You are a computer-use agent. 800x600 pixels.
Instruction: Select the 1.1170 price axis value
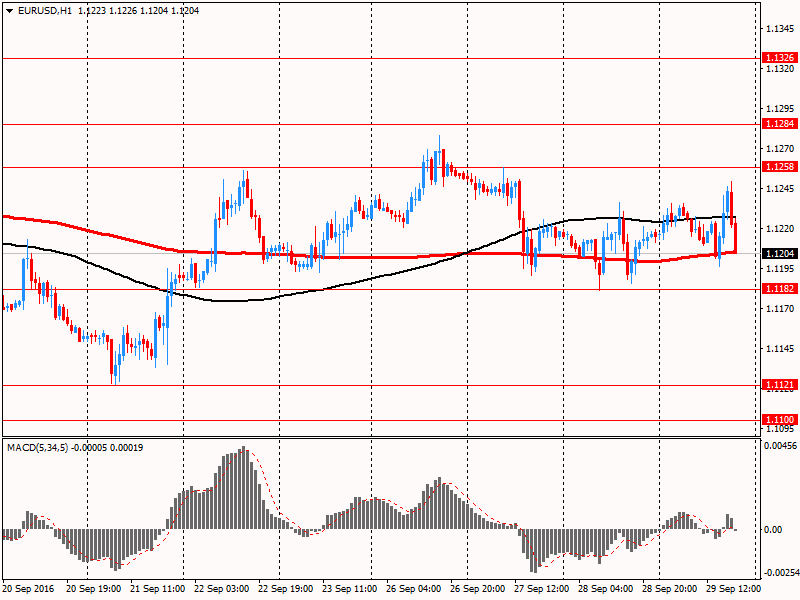coord(780,309)
